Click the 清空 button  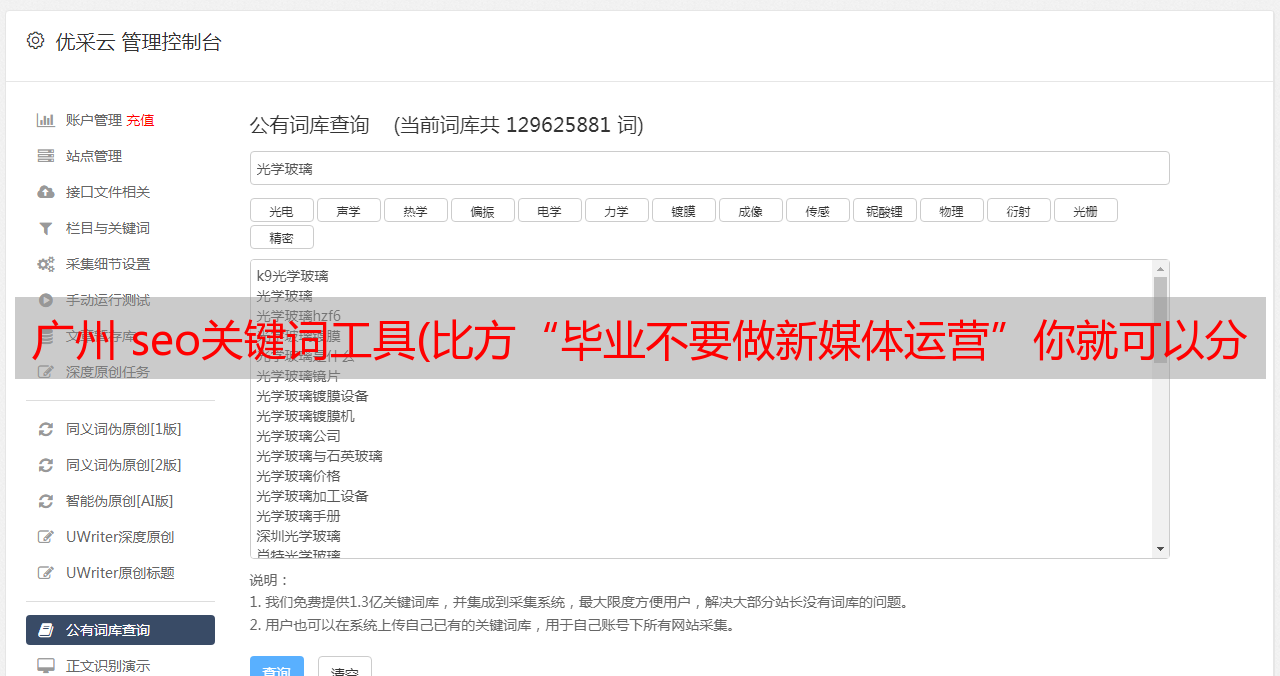tap(345, 667)
